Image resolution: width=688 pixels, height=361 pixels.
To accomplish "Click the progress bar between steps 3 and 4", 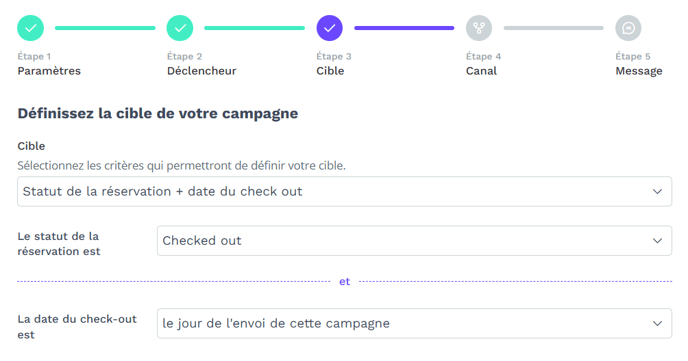I will pos(404,28).
